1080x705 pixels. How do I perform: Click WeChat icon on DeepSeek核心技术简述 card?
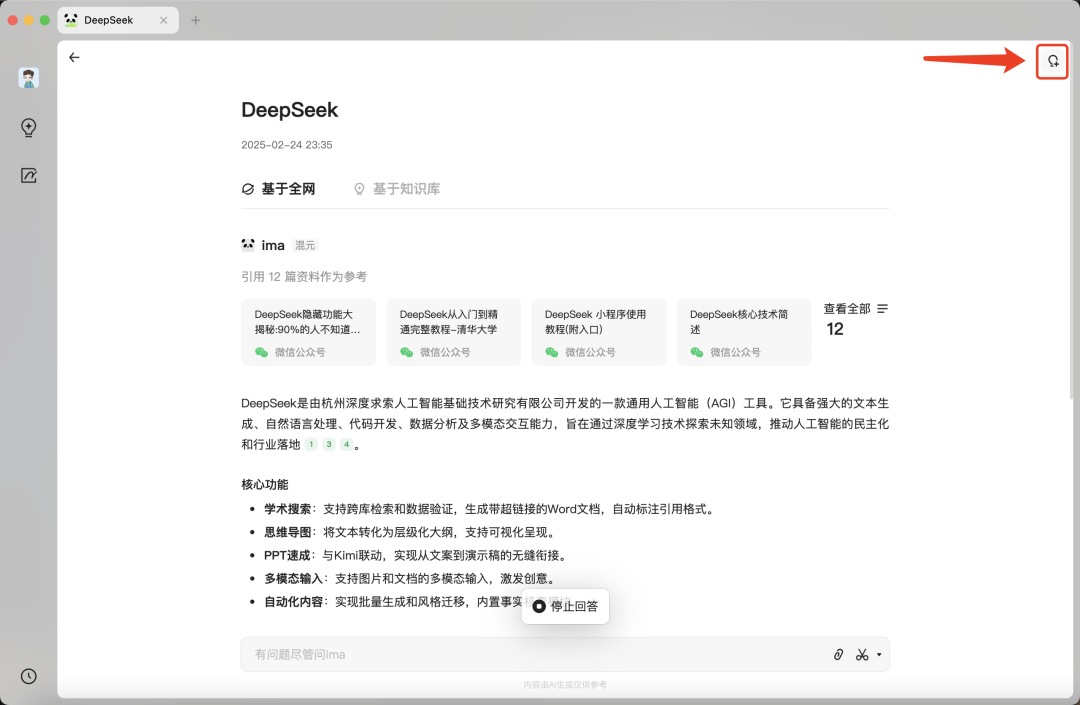click(697, 352)
